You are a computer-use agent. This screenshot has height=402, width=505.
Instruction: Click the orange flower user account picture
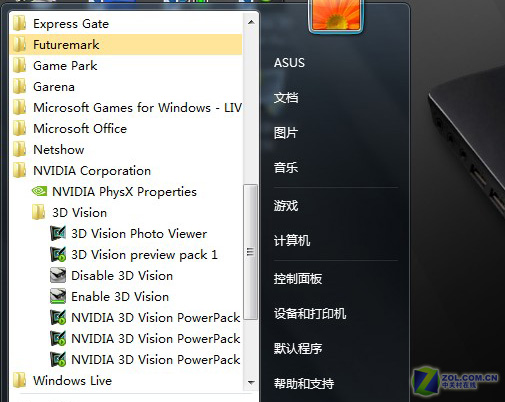pos(336,15)
